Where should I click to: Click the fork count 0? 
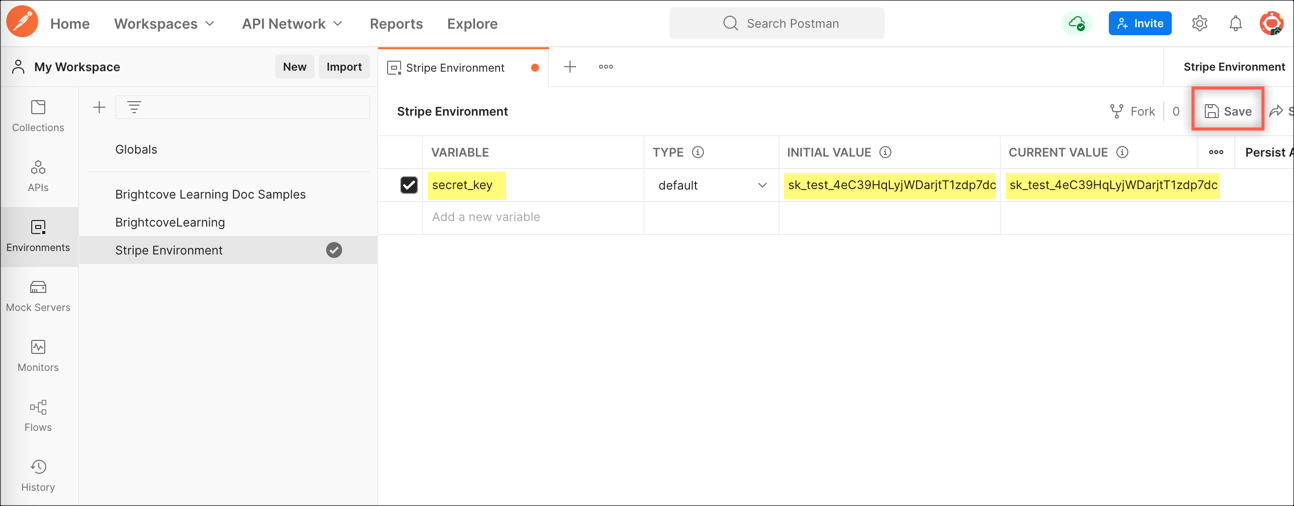pyautogui.click(x=1176, y=111)
